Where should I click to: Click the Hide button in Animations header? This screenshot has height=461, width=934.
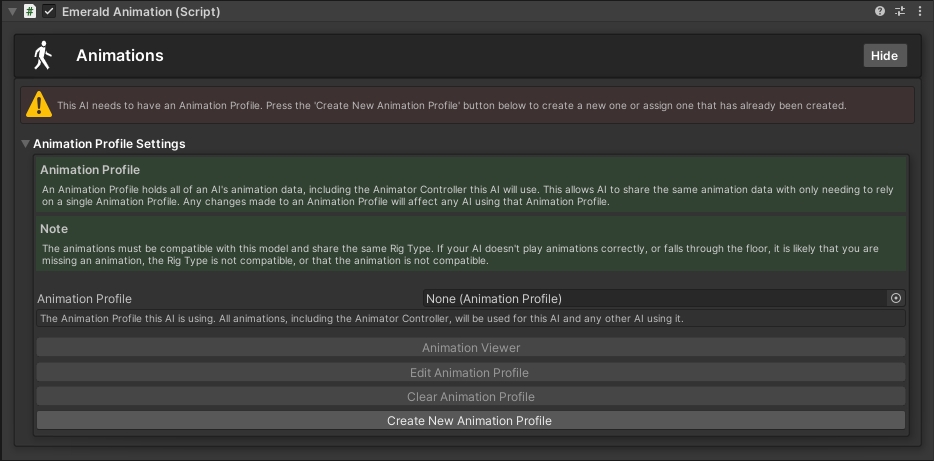click(x=884, y=56)
